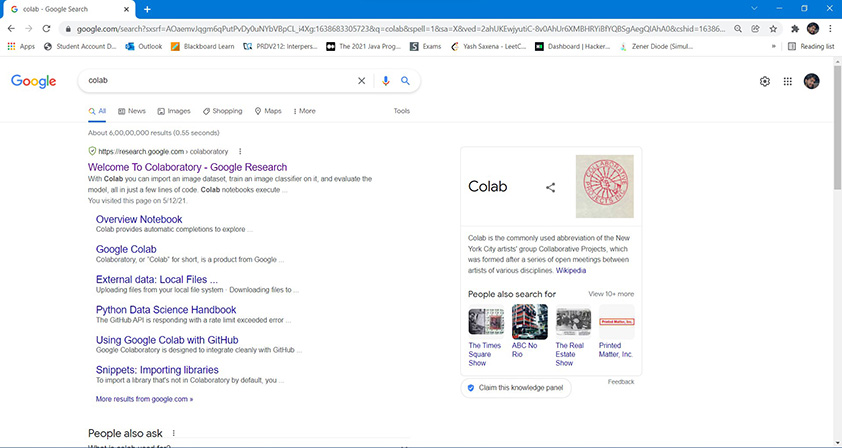Open Yash Saxena - LeetC... bookmark
The image size is (842, 448).
click(x=489, y=46)
